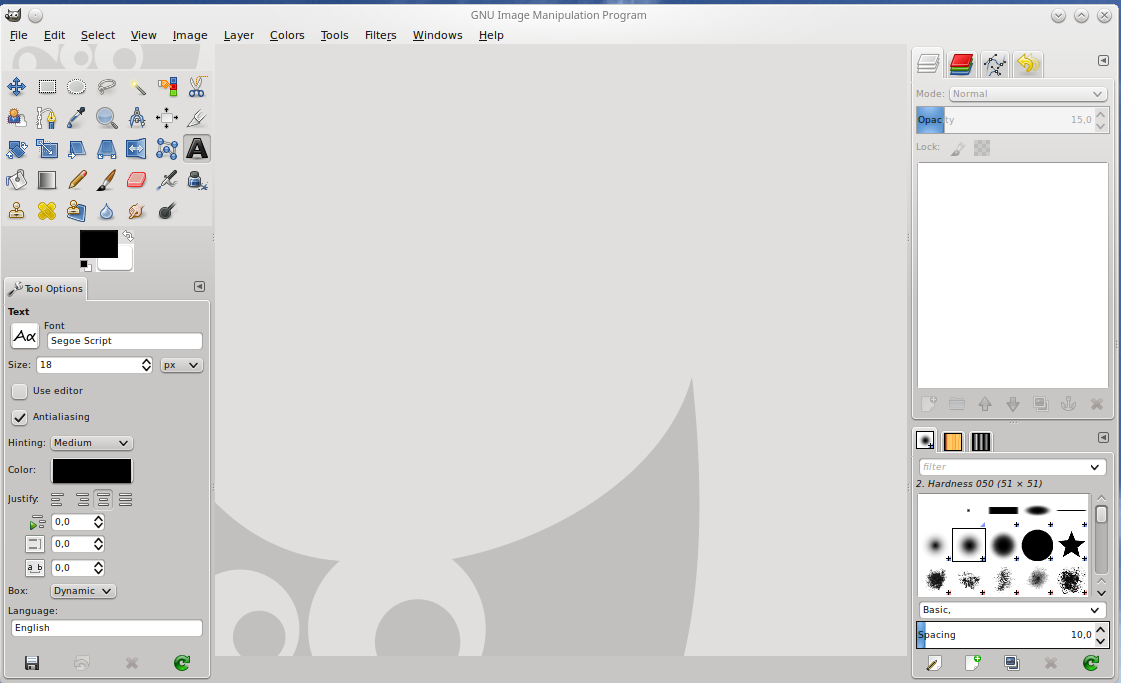Reset Tool Options to default values
The height and width of the screenshot is (683, 1121).
click(x=182, y=663)
